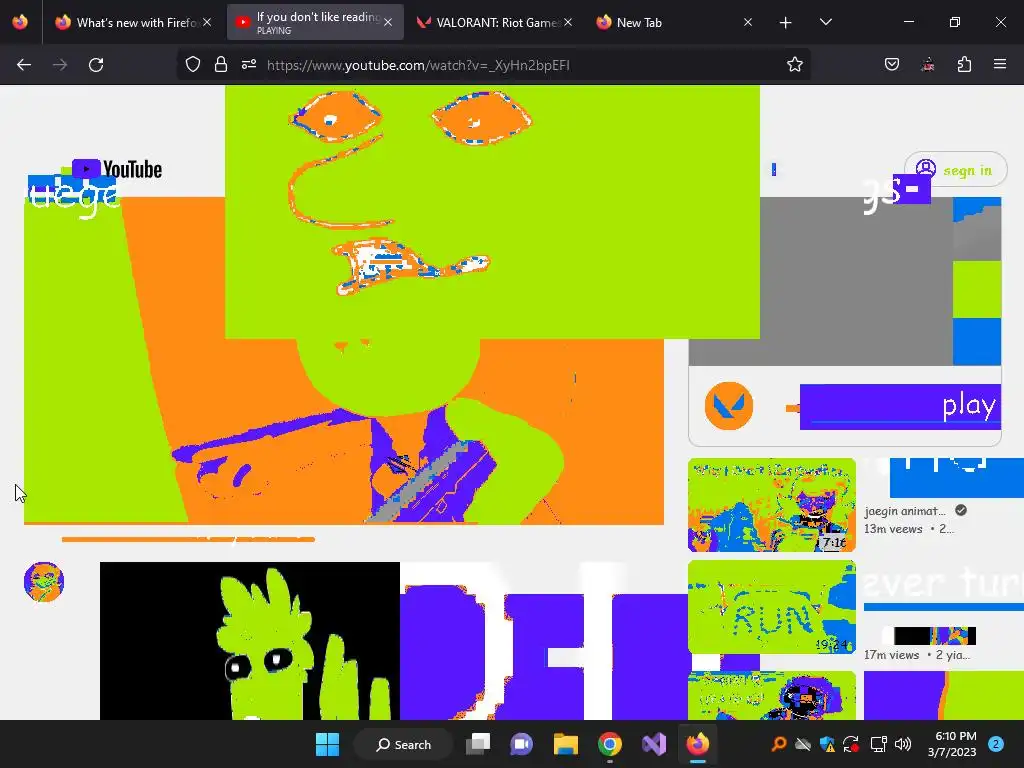
Task: Click the pinned add-on icon beside Pocket
Action: pyautogui.click(x=927, y=64)
